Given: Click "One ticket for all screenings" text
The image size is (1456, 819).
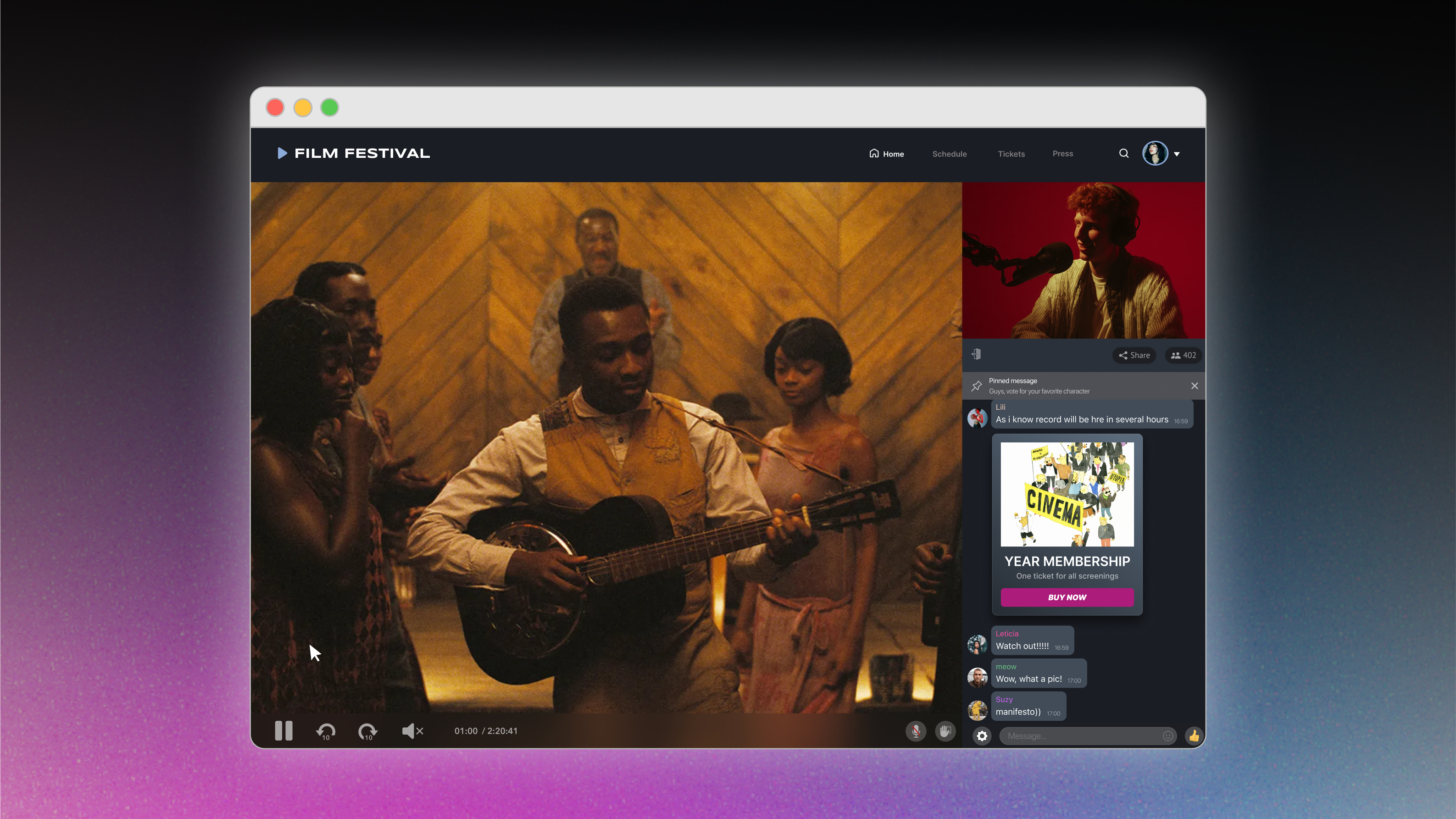Looking at the screenshot, I should pyautogui.click(x=1067, y=576).
